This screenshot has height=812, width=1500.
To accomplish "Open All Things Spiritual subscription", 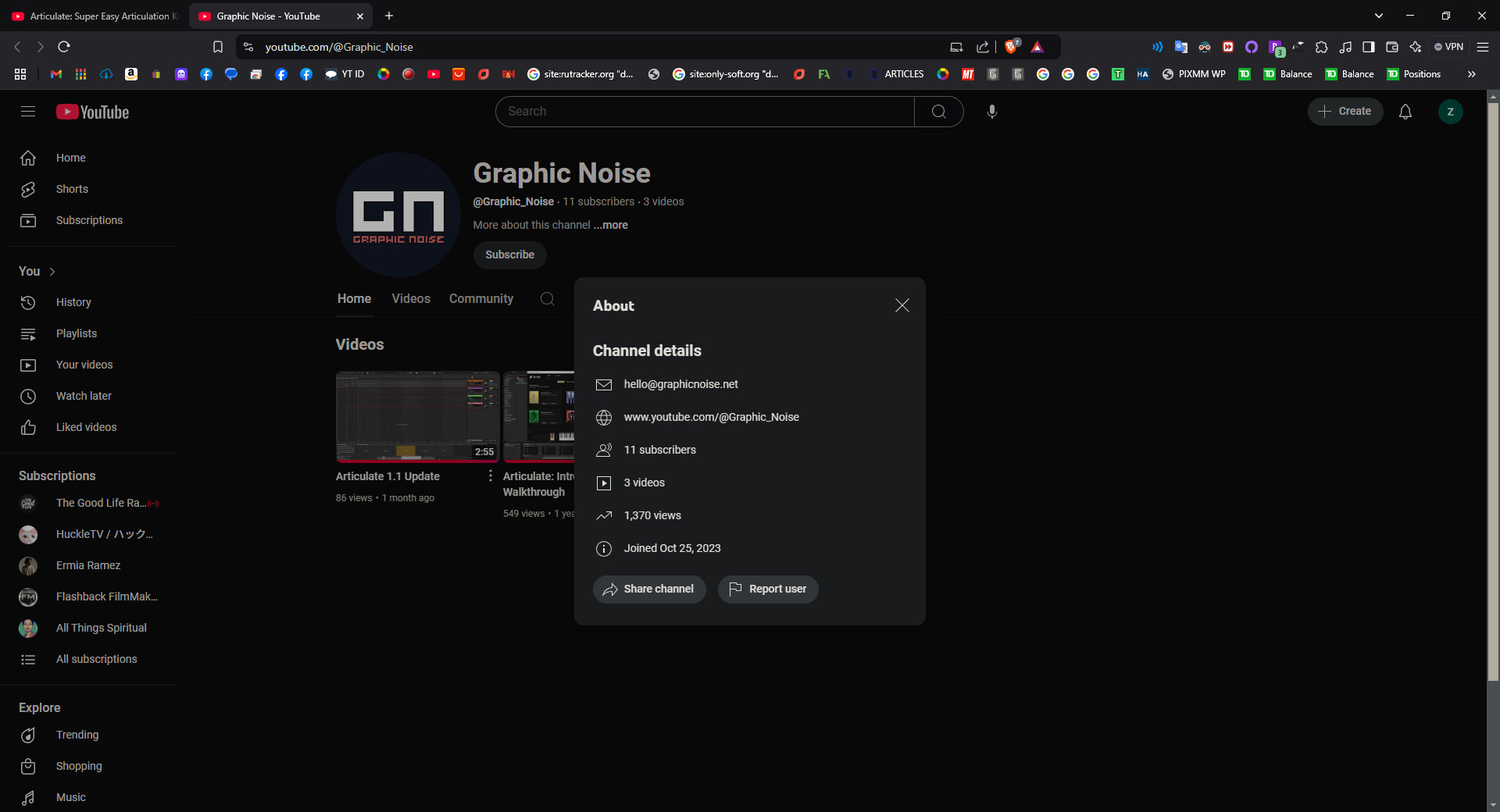I will tap(94, 628).
